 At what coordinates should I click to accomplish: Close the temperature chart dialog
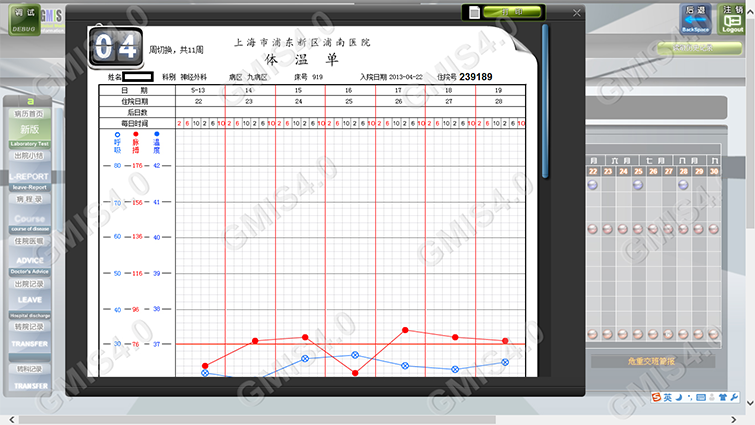pos(577,13)
